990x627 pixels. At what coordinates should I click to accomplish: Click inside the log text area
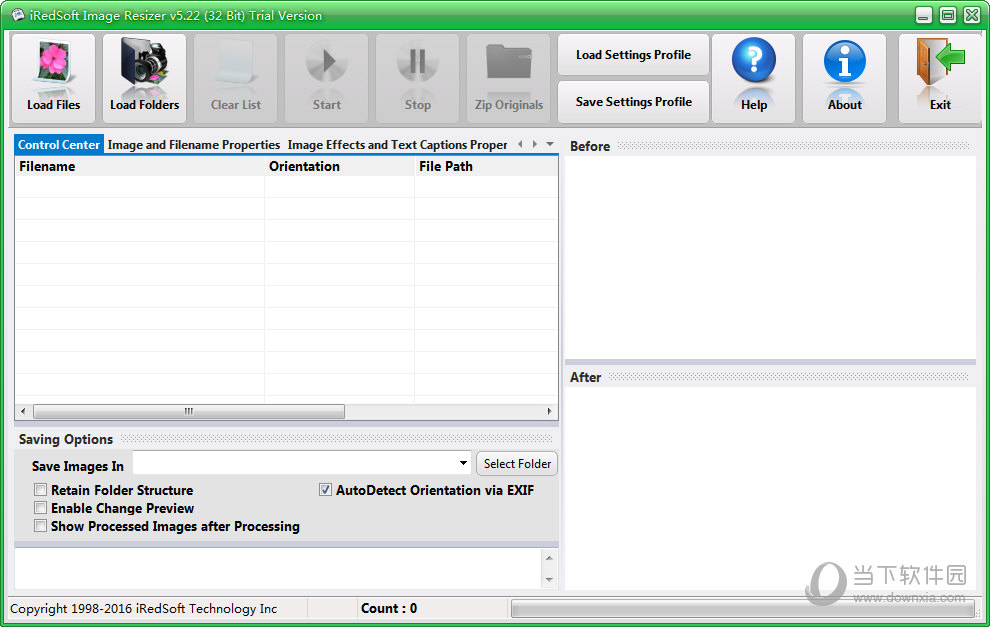tap(278, 568)
